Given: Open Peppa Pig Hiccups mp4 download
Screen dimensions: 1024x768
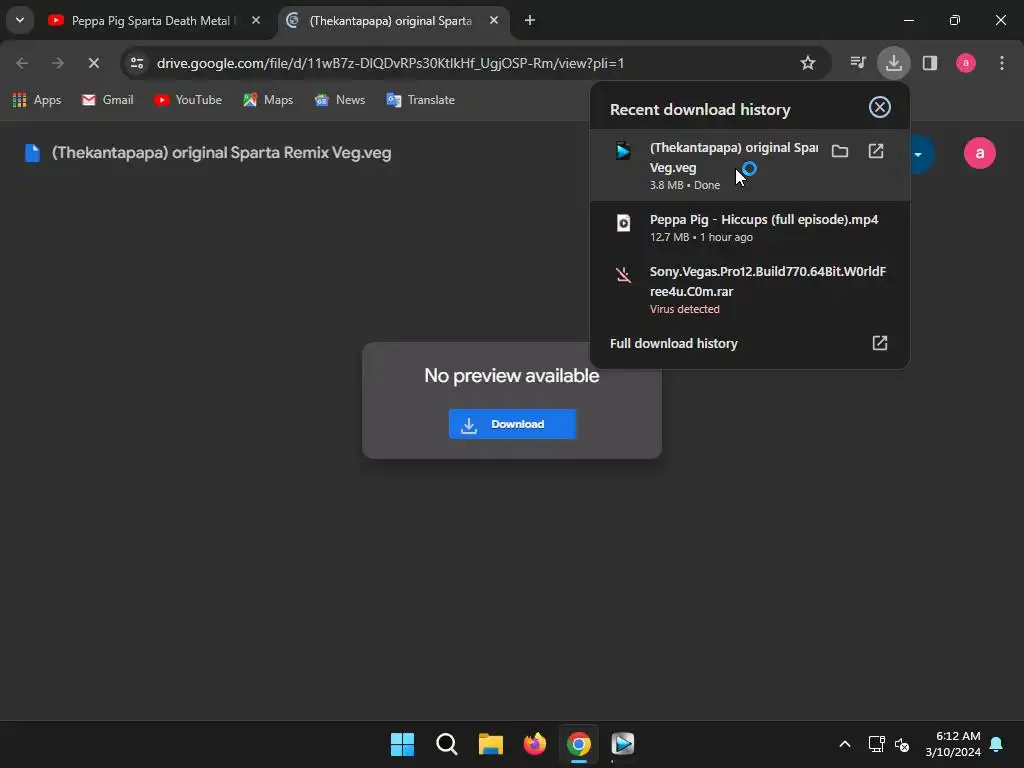Looking at the screenshot, I should (750, 227).
